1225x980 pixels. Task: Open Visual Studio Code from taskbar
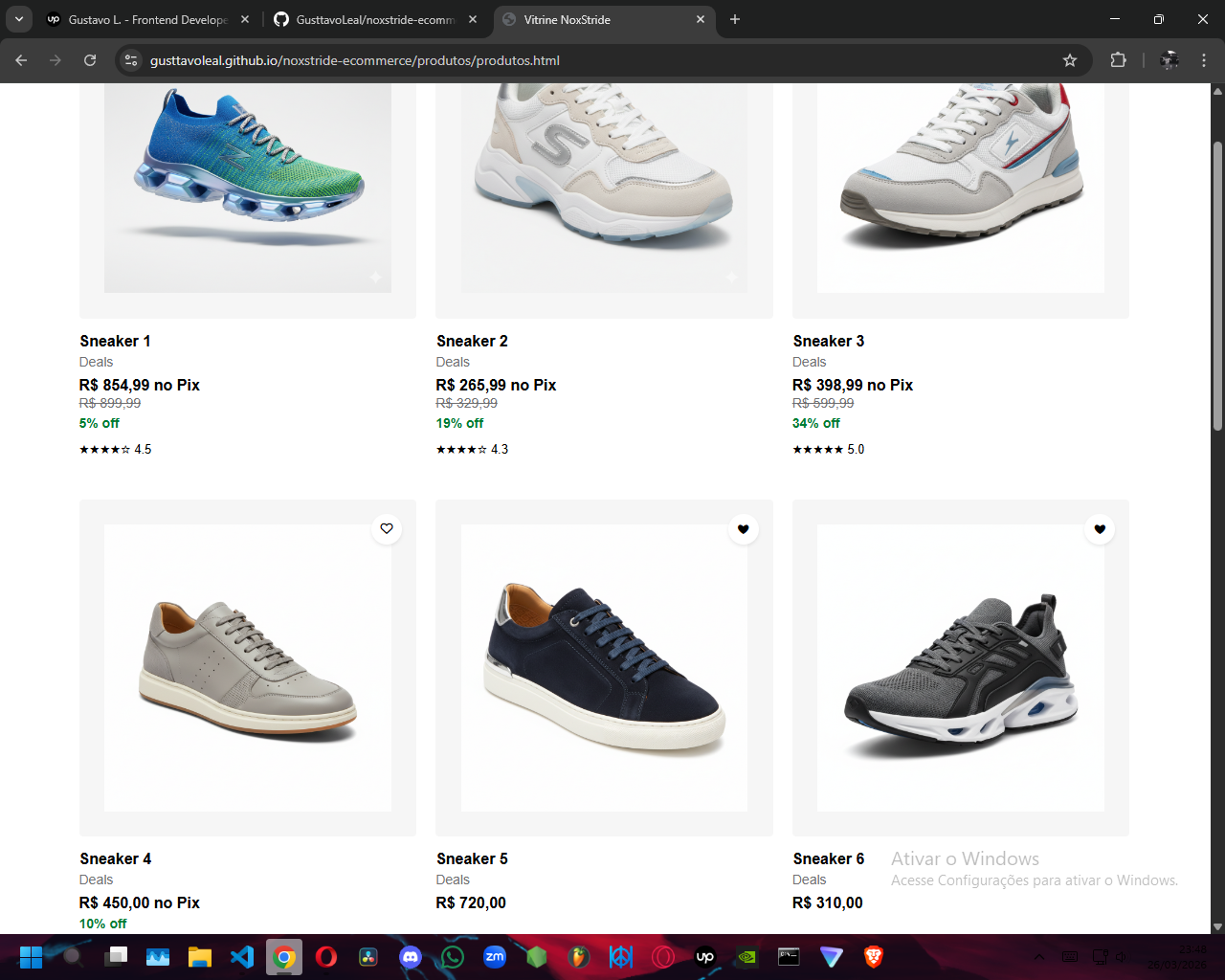(242, 956)
